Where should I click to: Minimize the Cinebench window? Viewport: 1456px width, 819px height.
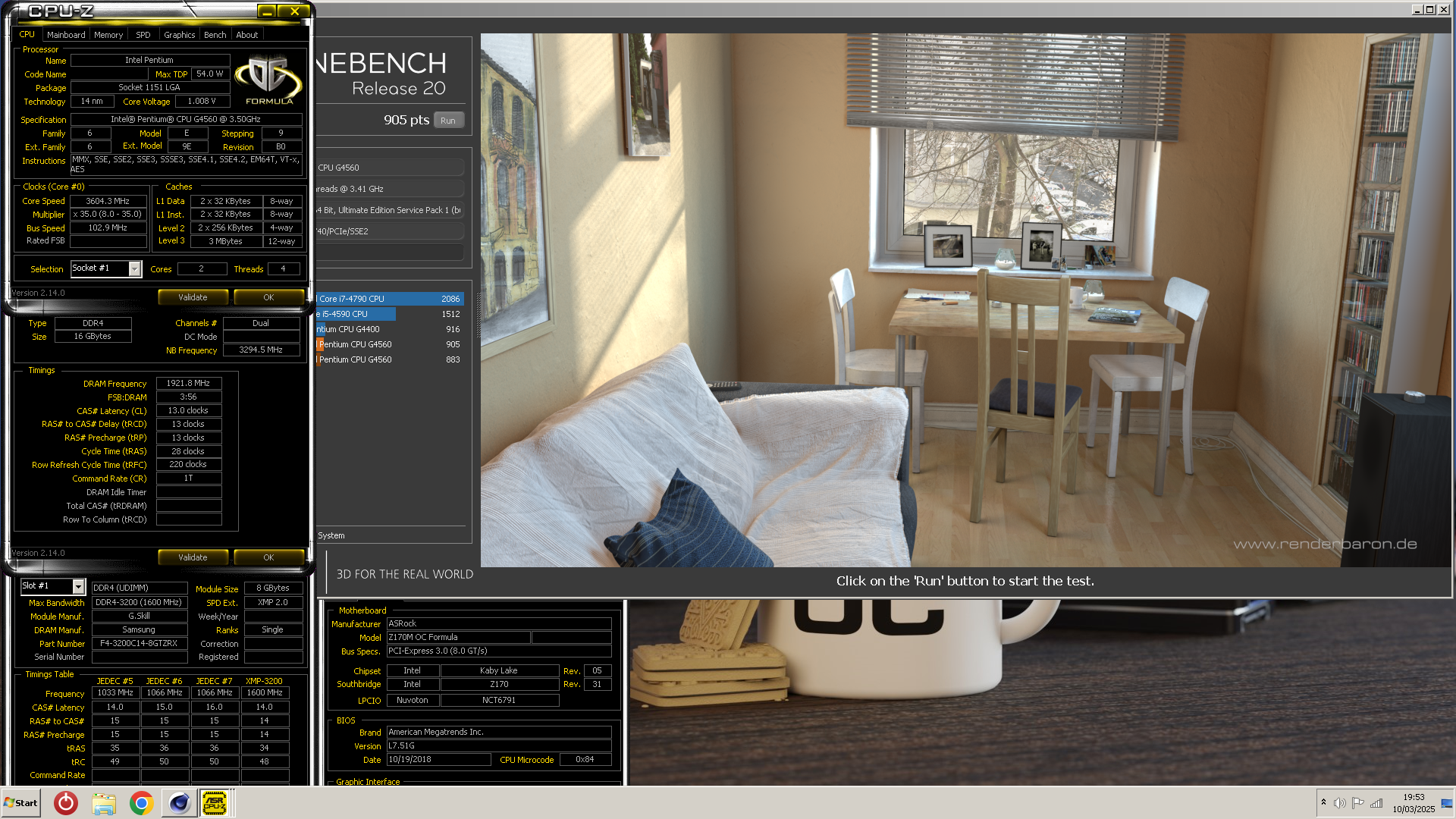coord(1417,9)
